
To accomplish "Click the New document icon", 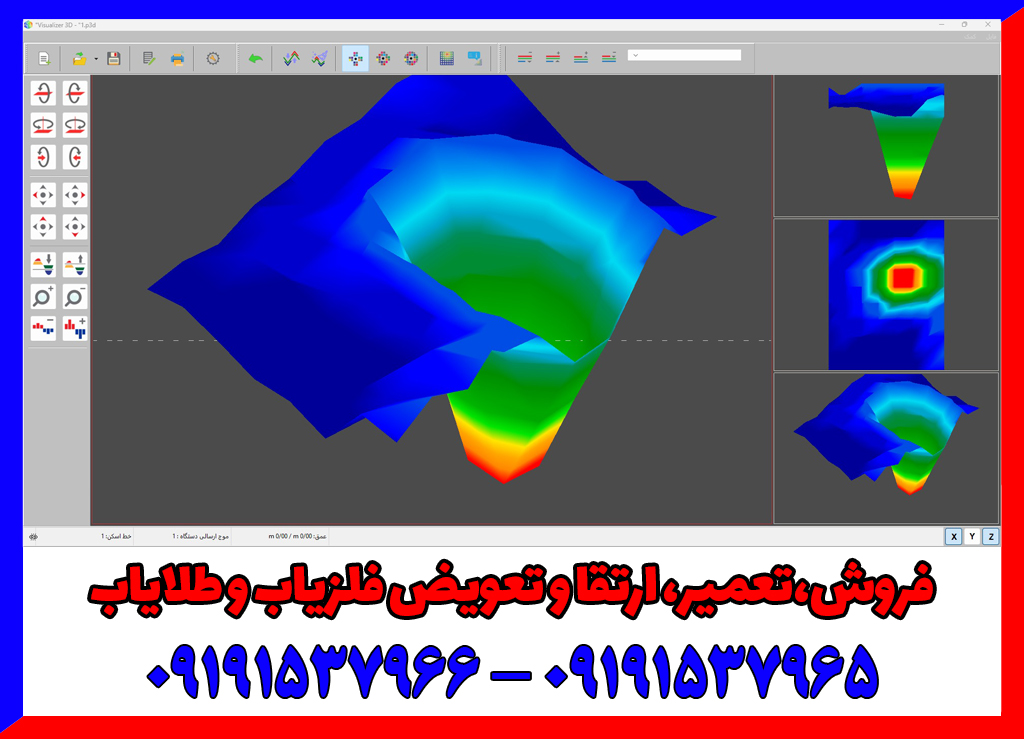I will click(44, 59).
